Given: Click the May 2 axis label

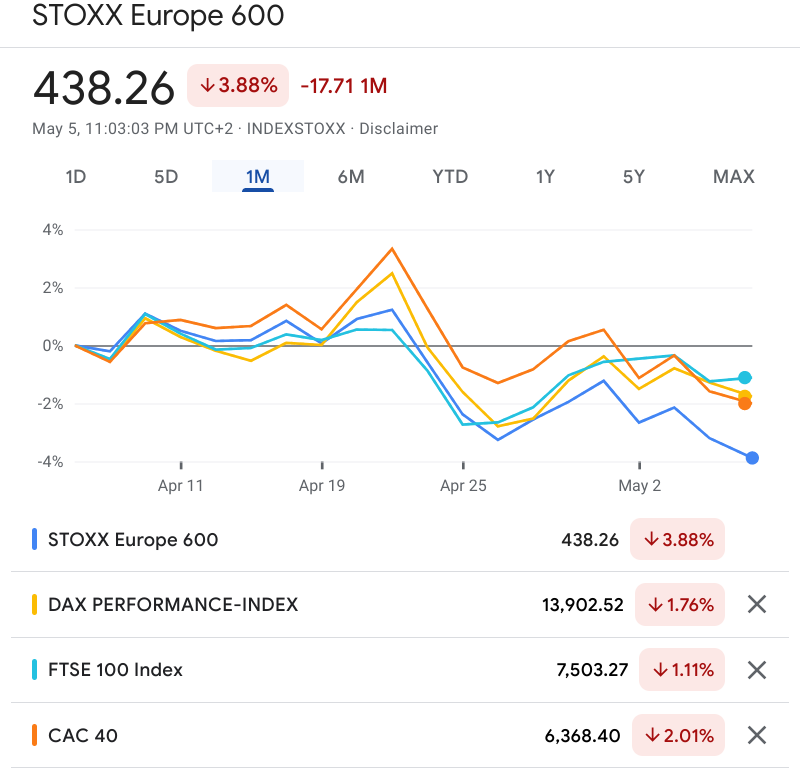Looking at the screenshot, I should coord(639,485).
